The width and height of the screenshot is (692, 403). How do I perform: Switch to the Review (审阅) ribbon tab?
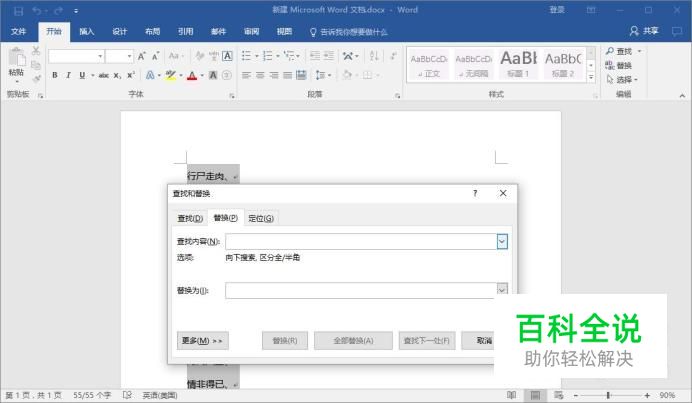coord(252,31)
